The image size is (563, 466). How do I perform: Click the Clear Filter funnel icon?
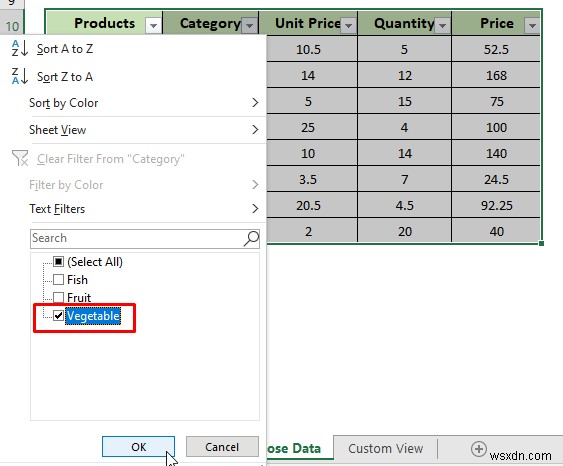[20, 158]
